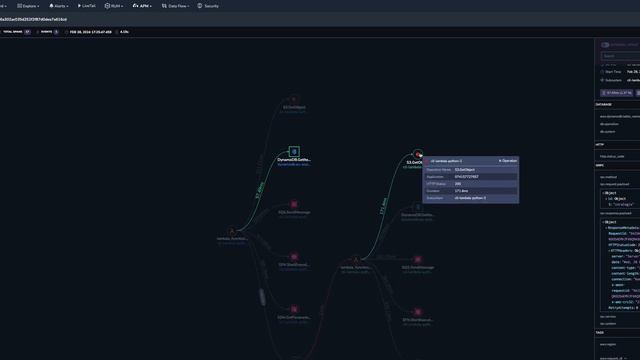Click the LiveTail play icon
This screenshot has height=360, width=640.
tap(79, 6)
